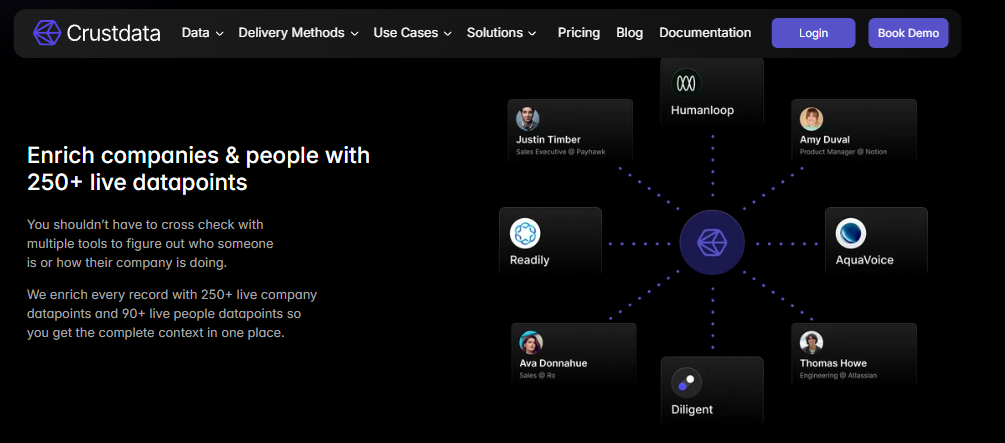Image resolution: width=1005 pixels, height=443 pixels.
Task: Click the 'Enrich companies & people' headline
Action: click(199, 169)
